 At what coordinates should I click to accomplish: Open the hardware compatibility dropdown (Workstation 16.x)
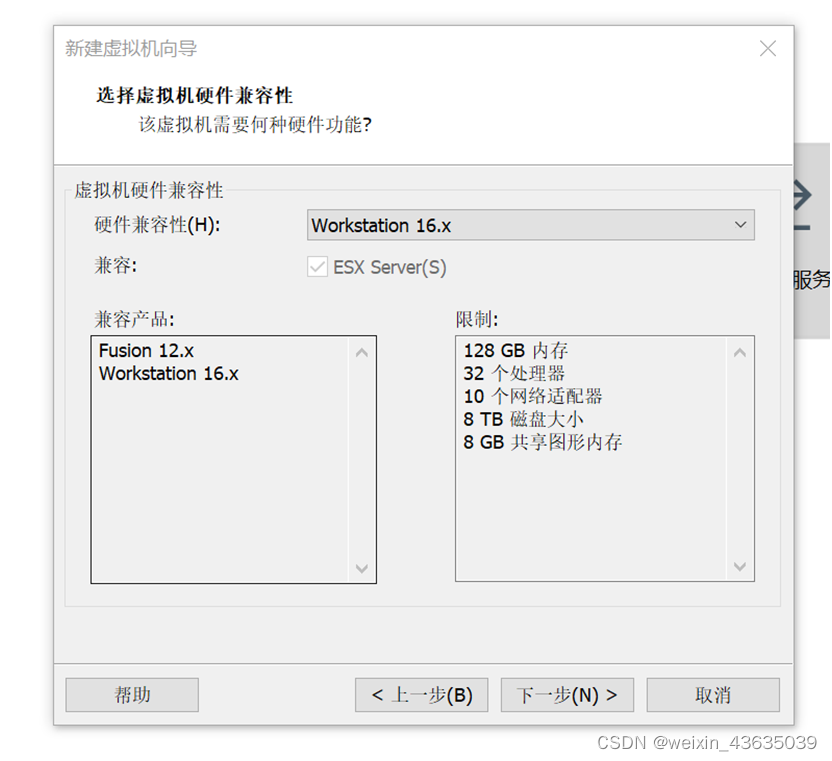pyautogui.click(x=530, y=225)
